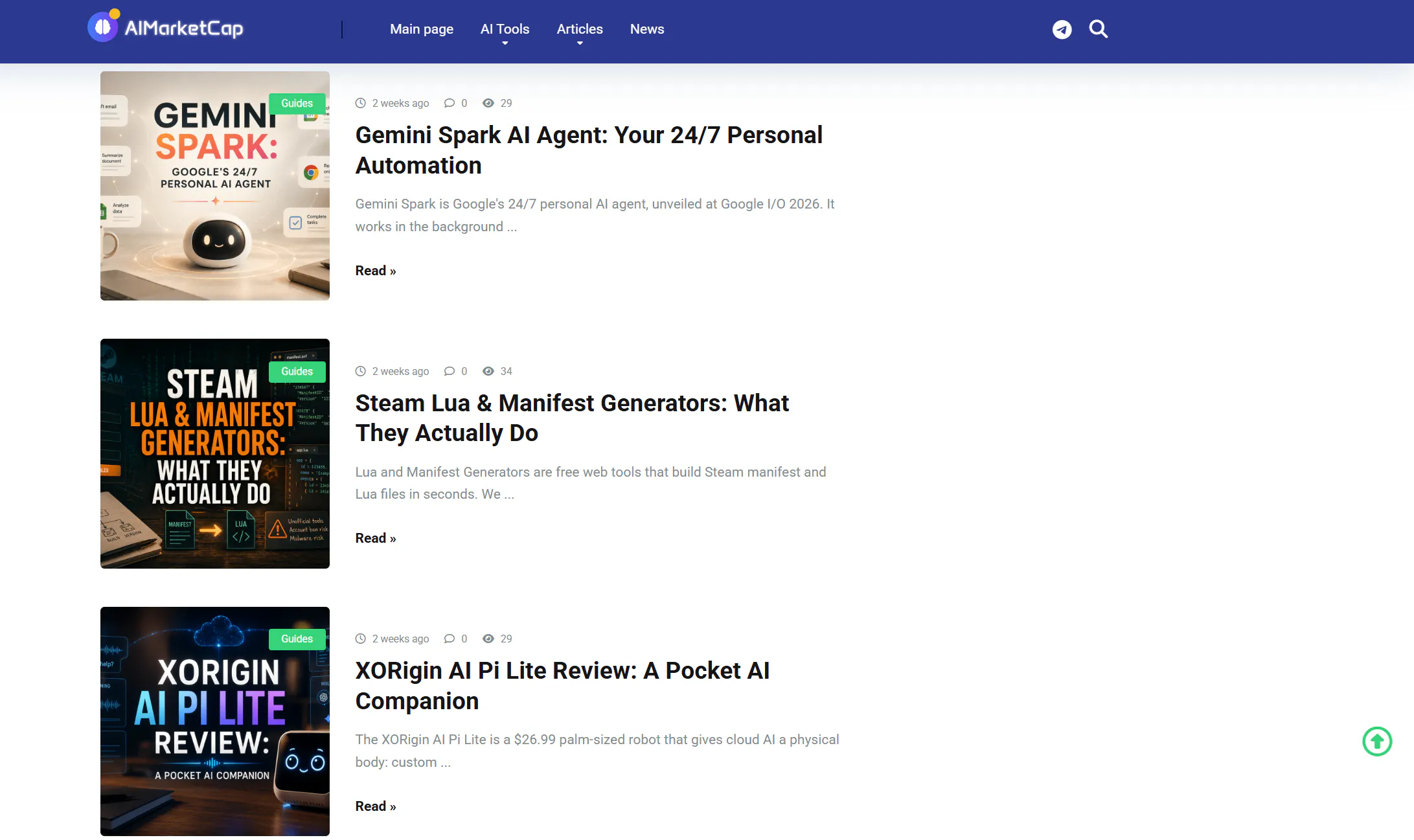
Task: Open the search magnifier icon
Action: pos(1098,29)
